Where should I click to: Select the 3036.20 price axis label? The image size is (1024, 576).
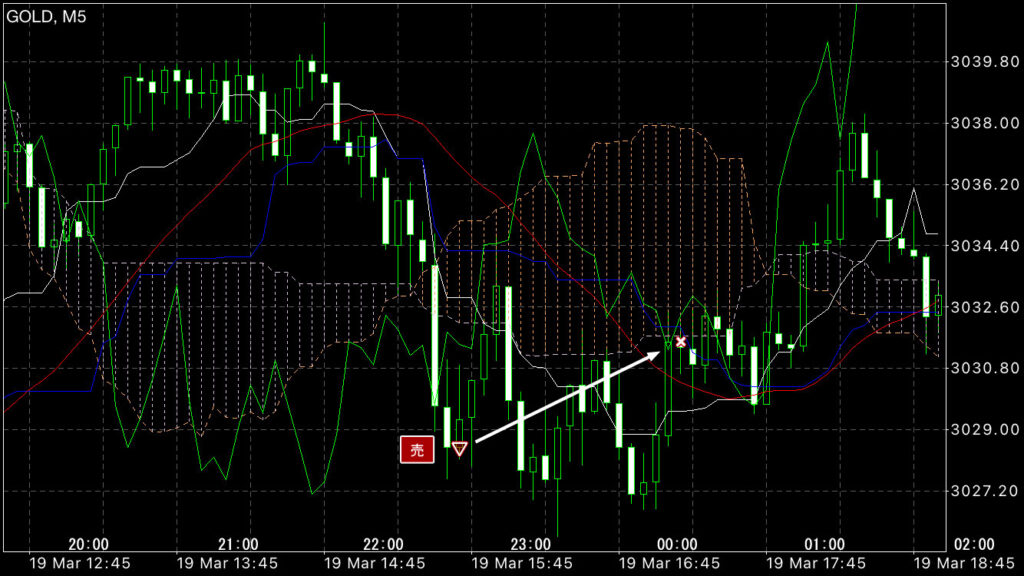click(x=979, y=185)
